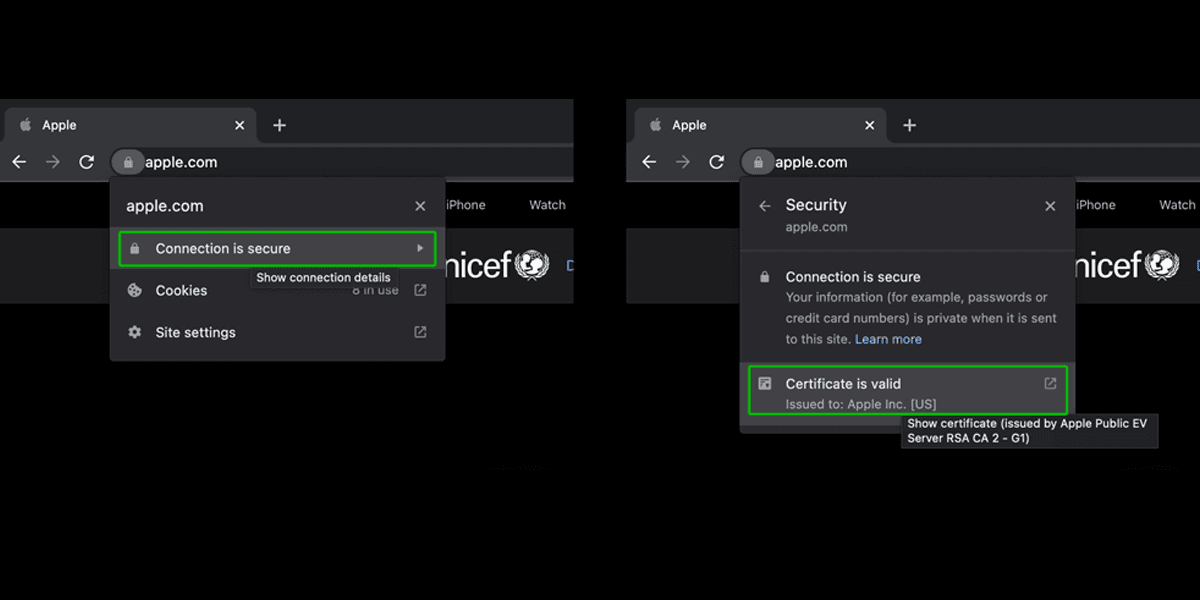1200x600 pixels.
Task: Open a new tab in the right browser window
Action: pyautogui.click(x=910, y=125)
